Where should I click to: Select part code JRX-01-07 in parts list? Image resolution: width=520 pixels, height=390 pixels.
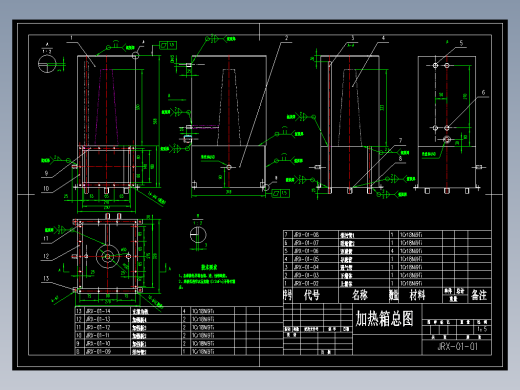(306, 243)
